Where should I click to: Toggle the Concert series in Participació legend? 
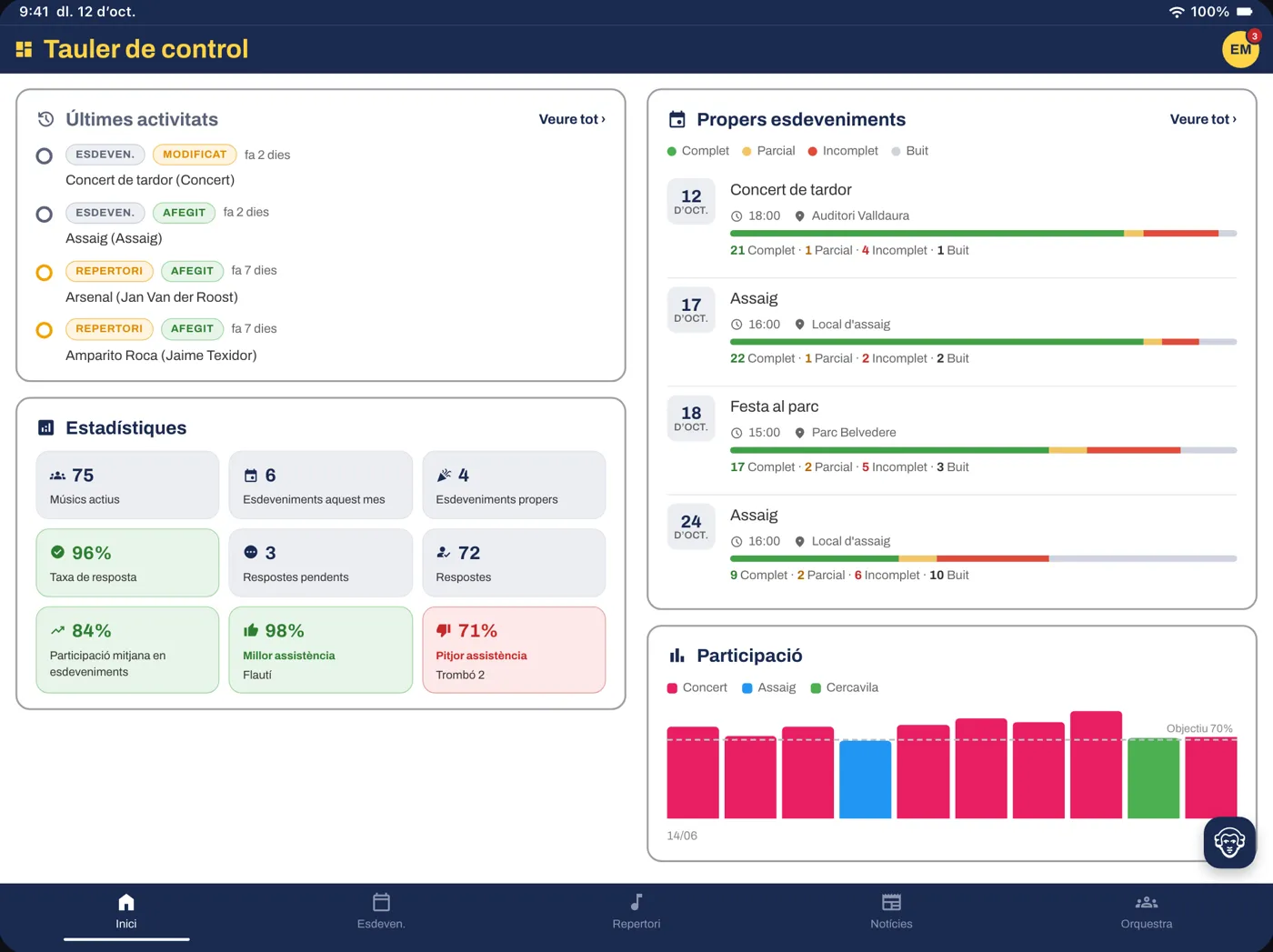pos(697,687)
